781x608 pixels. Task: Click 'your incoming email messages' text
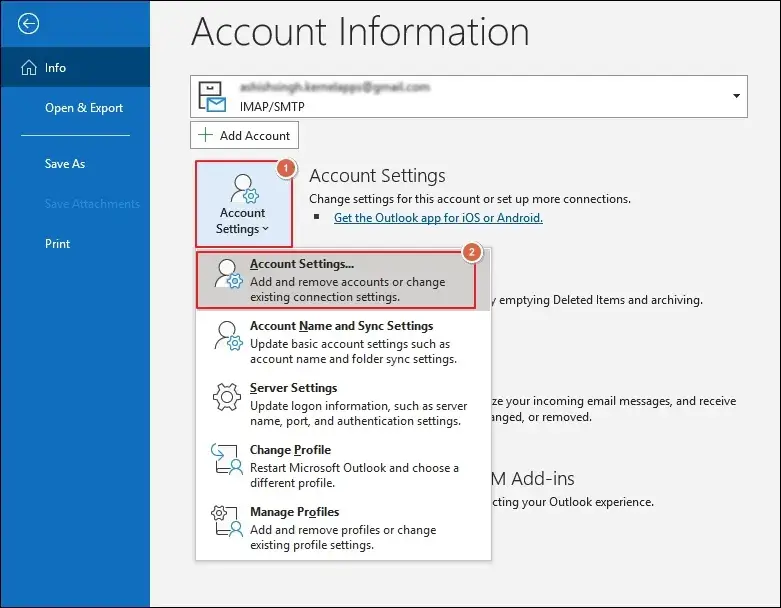coord(588,401)
